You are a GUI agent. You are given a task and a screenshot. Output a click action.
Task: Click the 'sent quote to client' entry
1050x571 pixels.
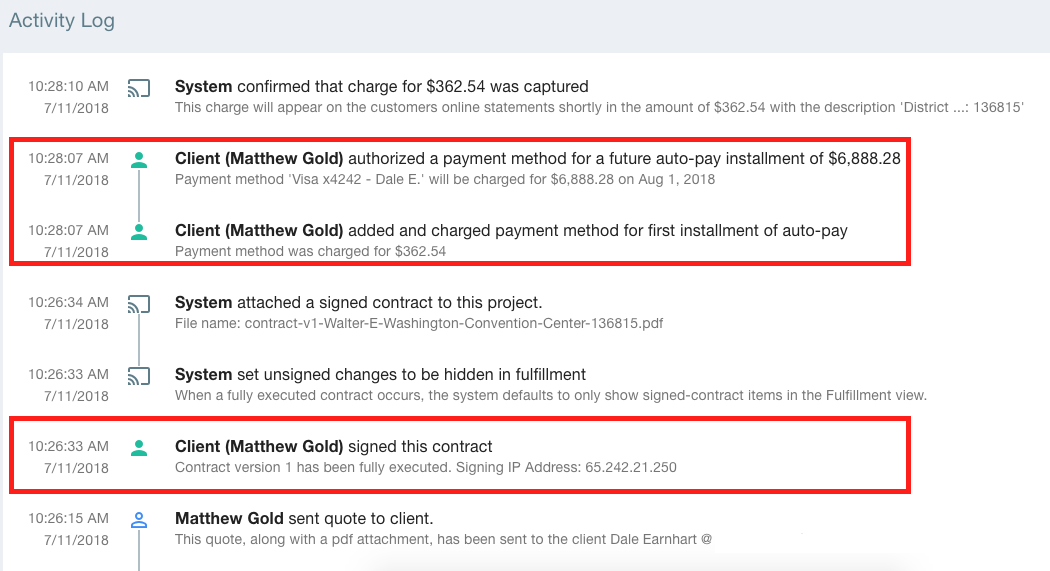[304, 519]
